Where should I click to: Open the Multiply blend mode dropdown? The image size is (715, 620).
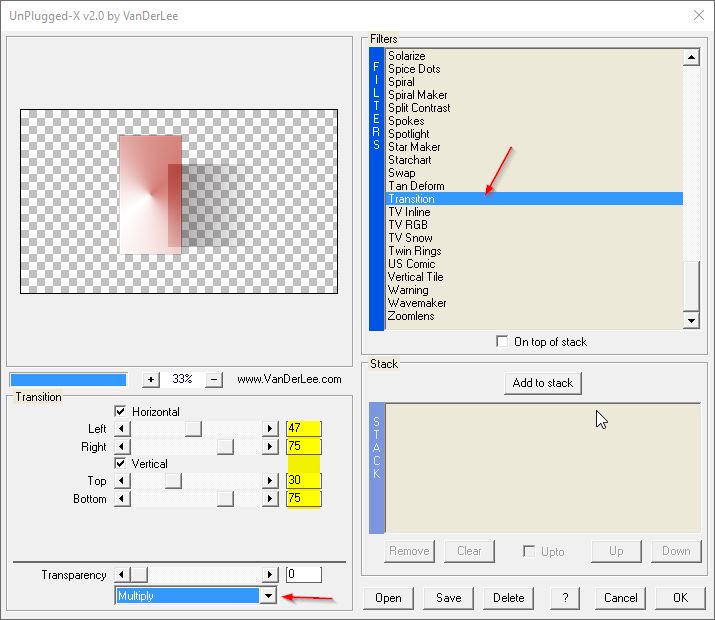click(x=268, y=596)
